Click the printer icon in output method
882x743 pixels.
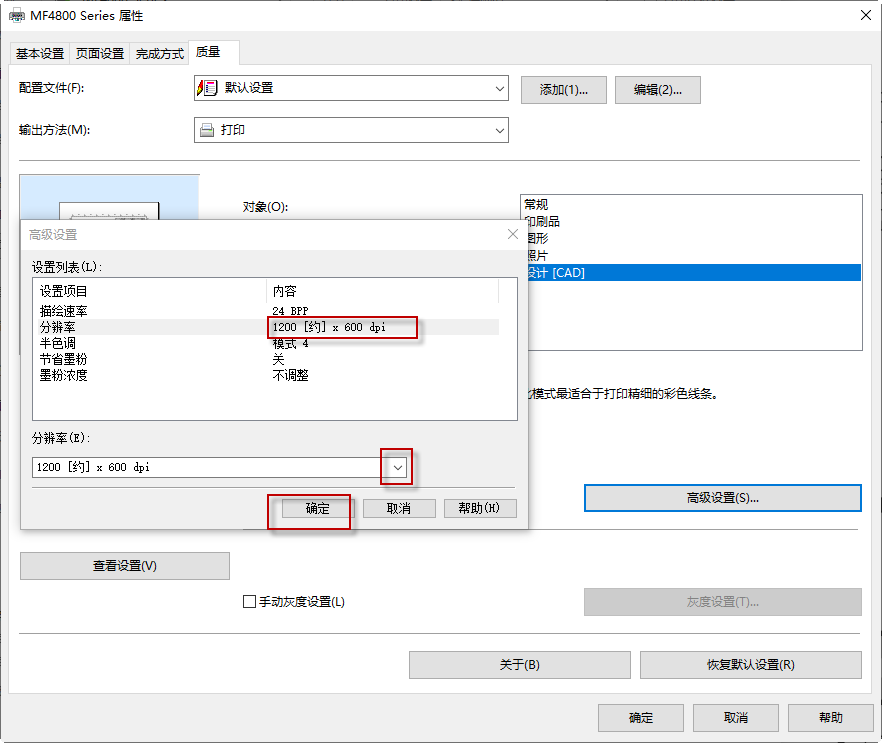pyautogui.click(x=207, y=130)
